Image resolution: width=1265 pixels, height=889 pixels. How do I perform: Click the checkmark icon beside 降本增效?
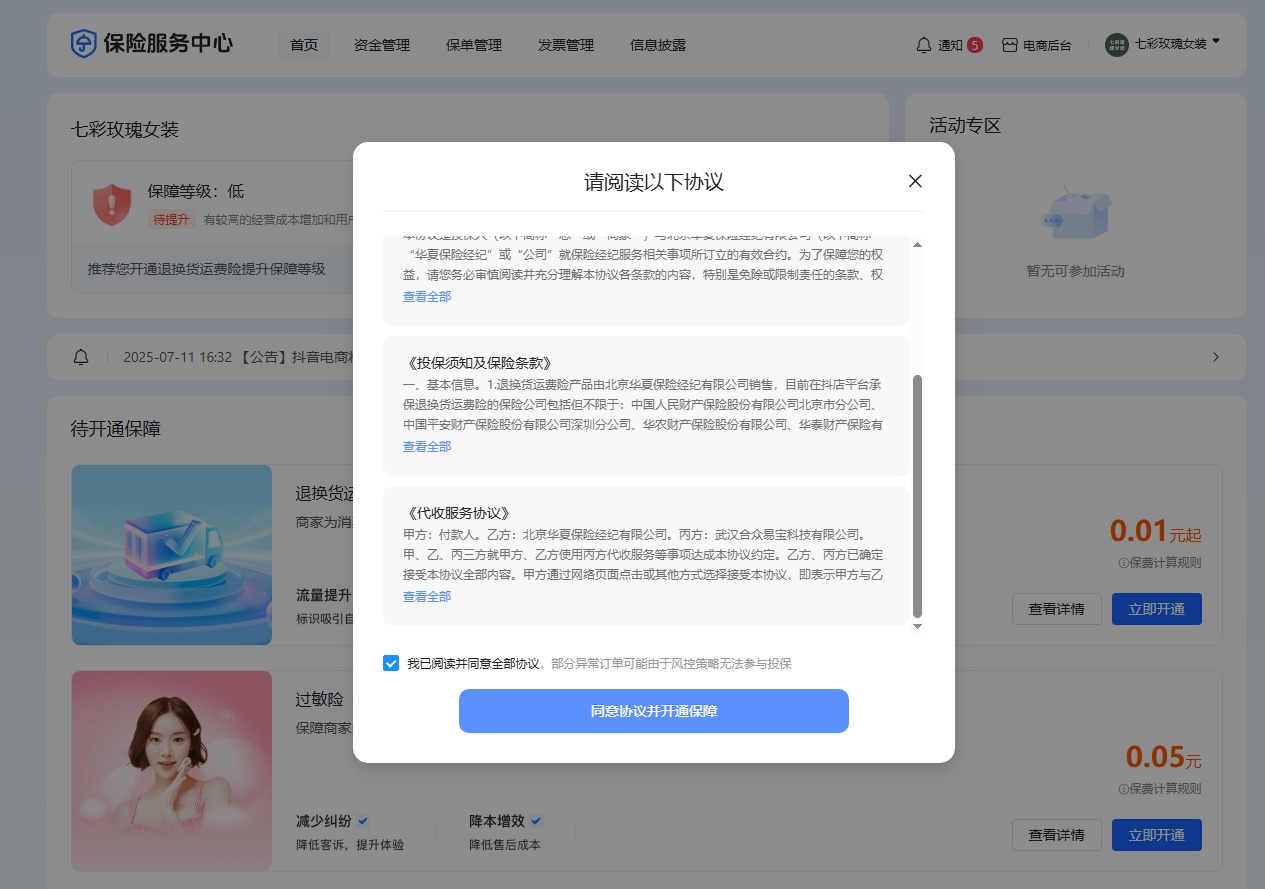536,820
